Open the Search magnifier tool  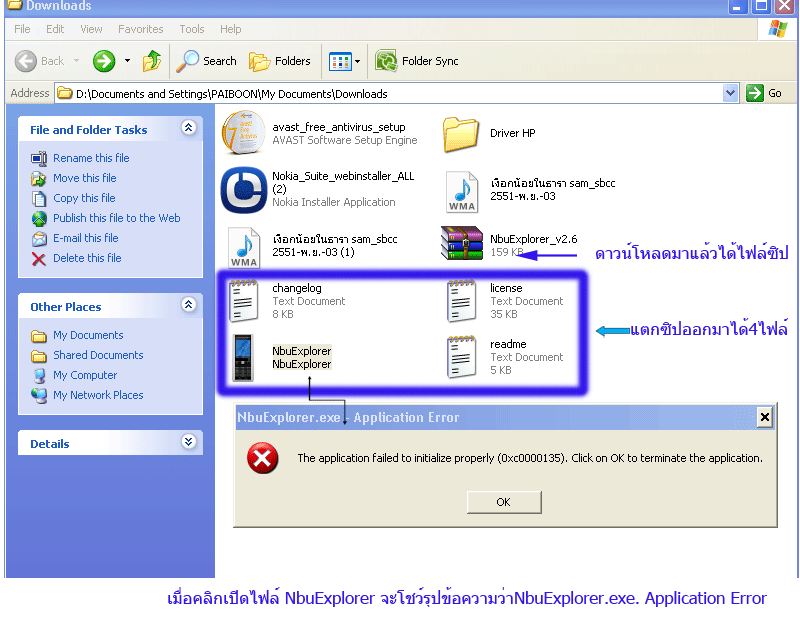point(207,61)
